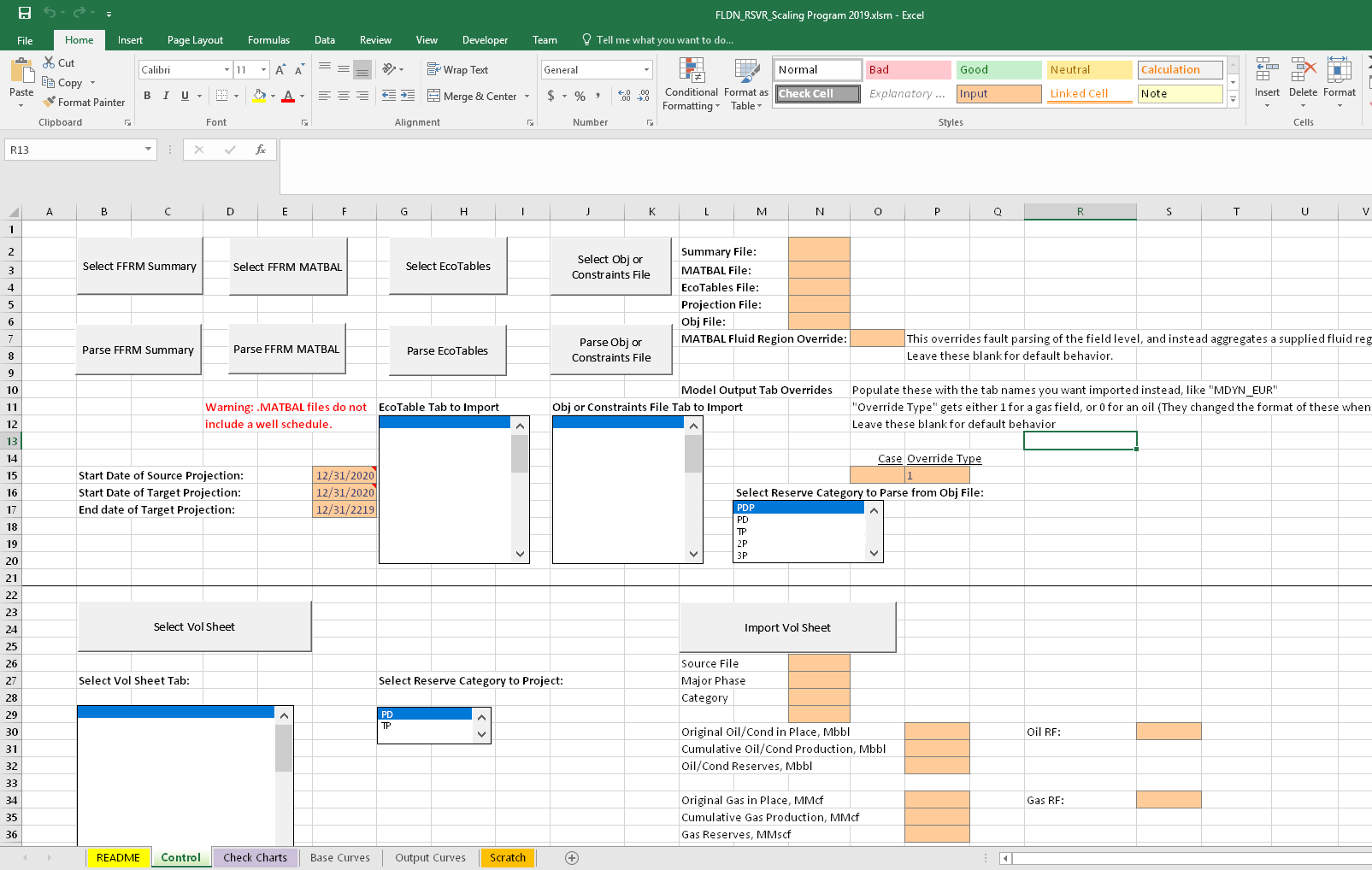Open the Name Box dropdown arrow

[148, 150]
